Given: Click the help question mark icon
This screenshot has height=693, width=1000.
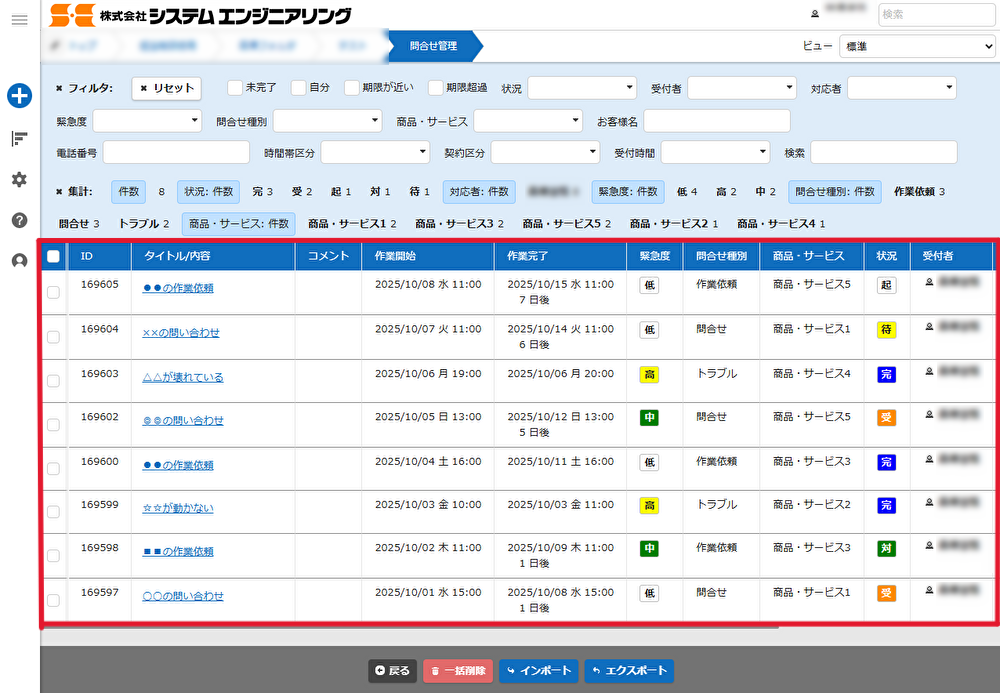Looking at the screenshot, I should [19, 220].
